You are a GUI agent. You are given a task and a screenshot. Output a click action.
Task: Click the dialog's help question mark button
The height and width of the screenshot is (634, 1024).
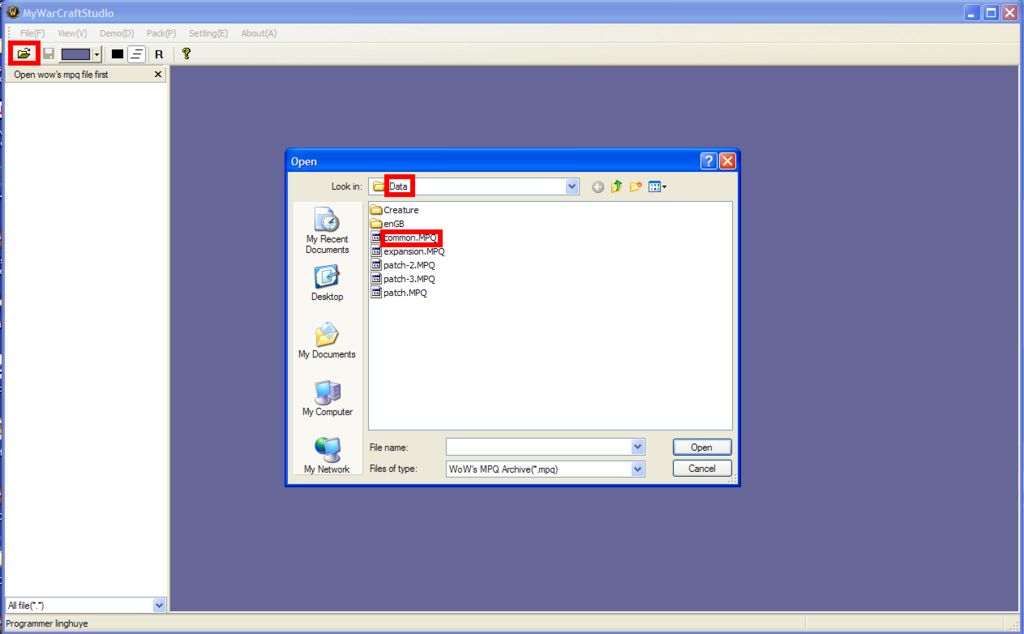tap(709, 161)
